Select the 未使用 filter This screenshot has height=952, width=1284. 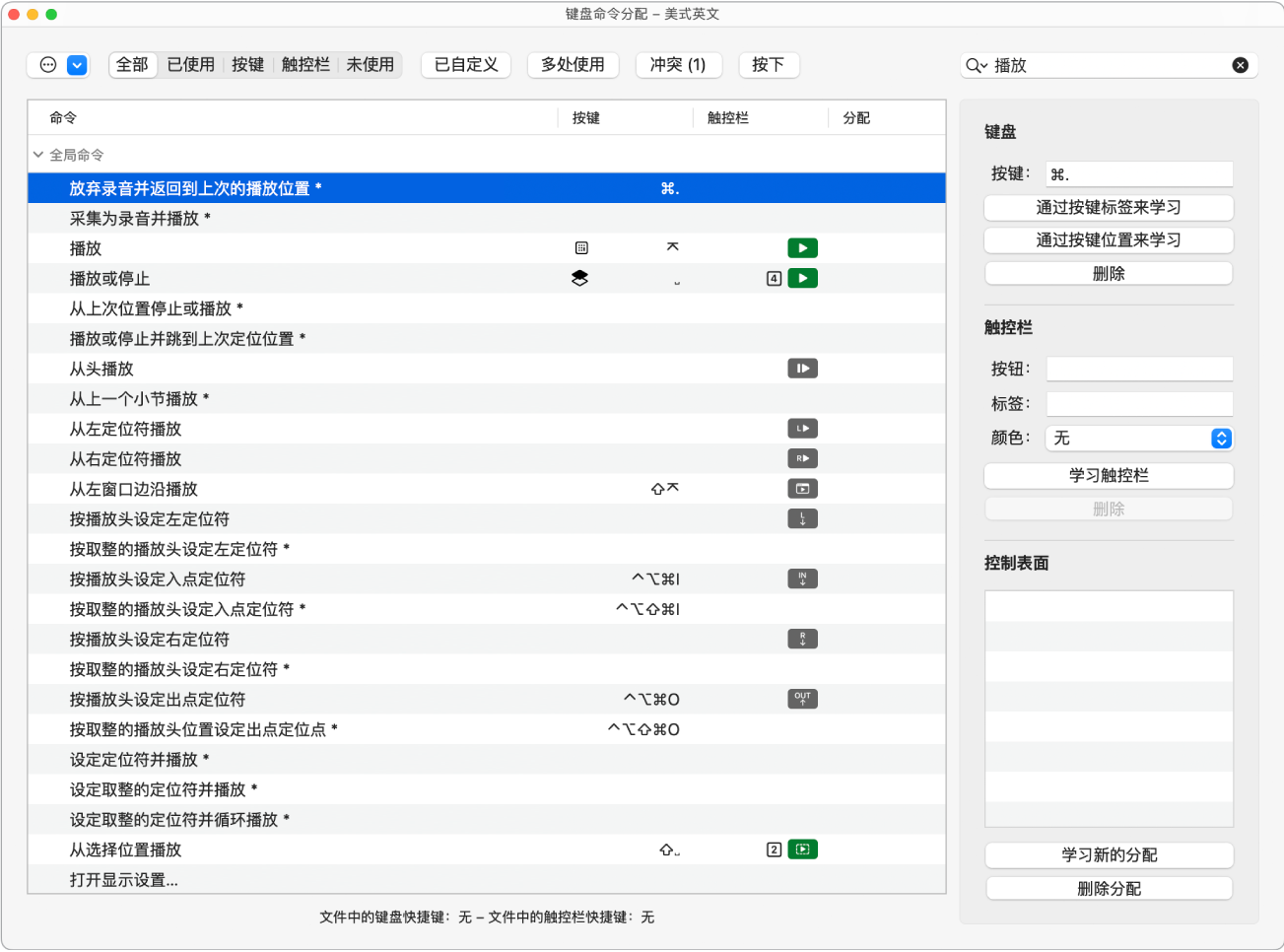371,65
